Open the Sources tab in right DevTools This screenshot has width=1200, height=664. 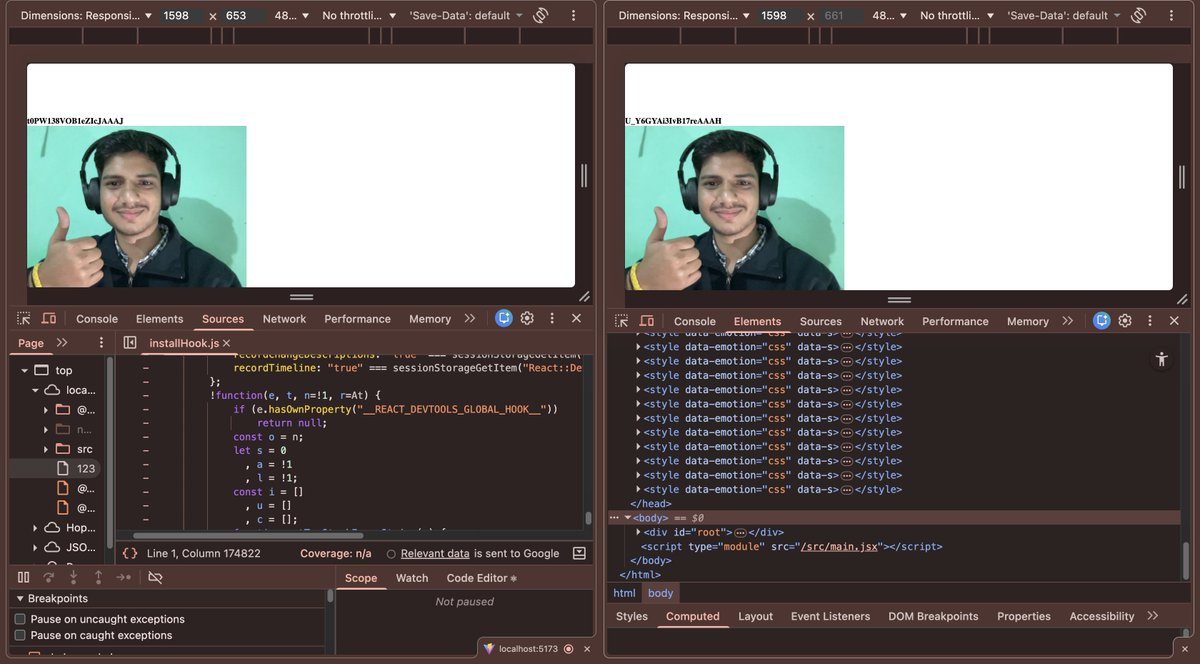click(820, 321)
